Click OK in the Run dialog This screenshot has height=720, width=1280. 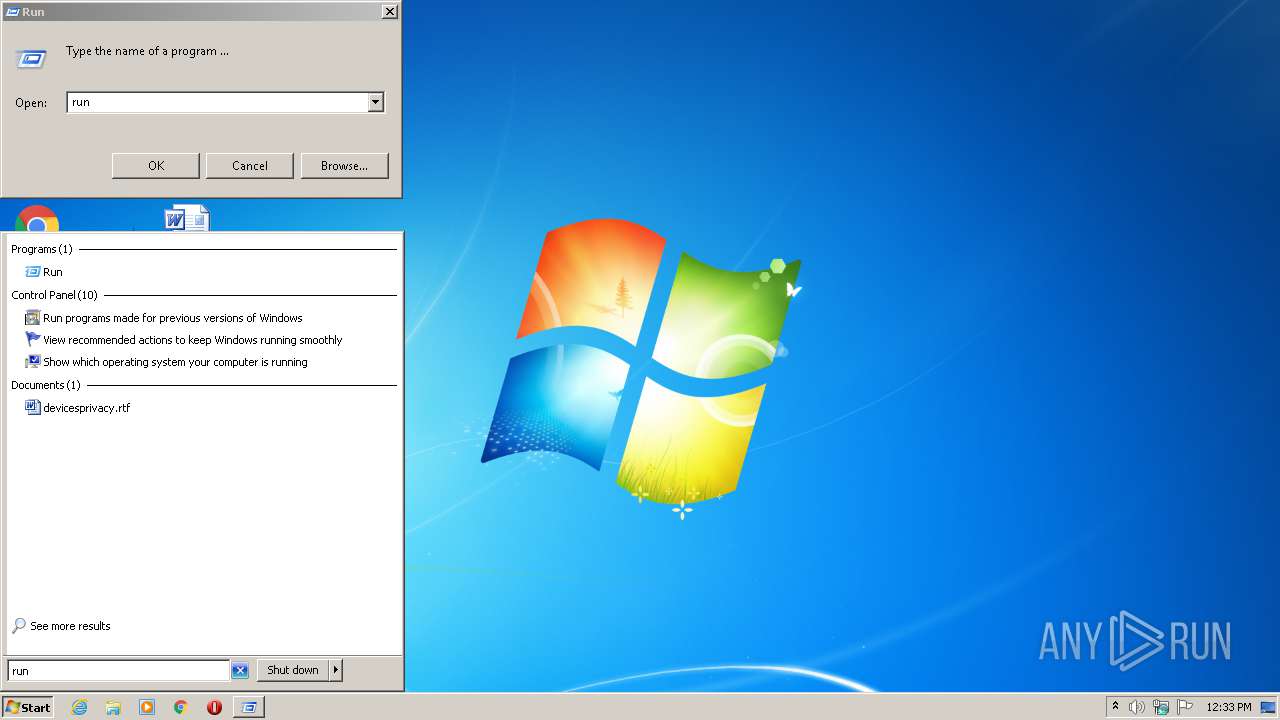(x=156, y=166)
